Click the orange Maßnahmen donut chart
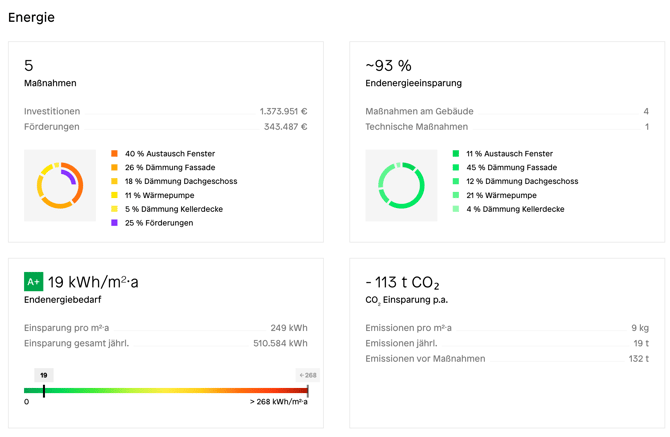 [59, 185]
